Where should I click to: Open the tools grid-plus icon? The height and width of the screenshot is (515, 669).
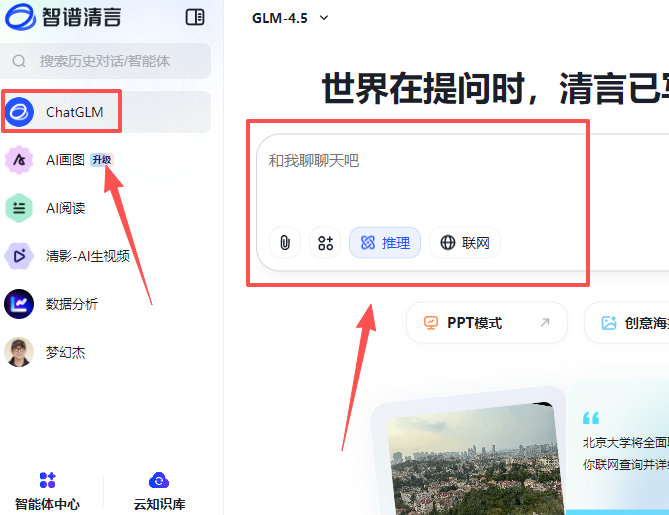point(325,243)
